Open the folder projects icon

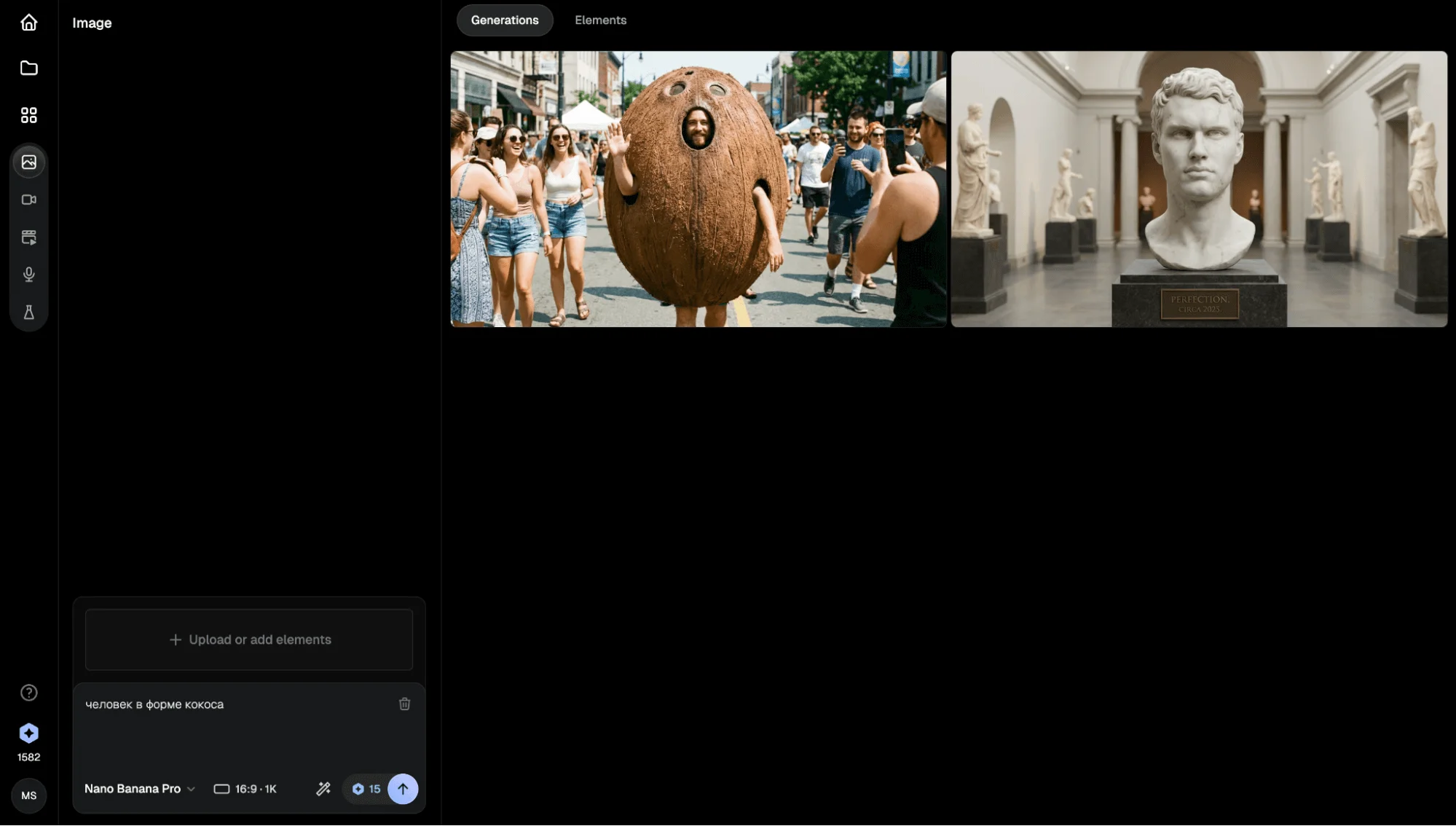[x=28, y=68]
